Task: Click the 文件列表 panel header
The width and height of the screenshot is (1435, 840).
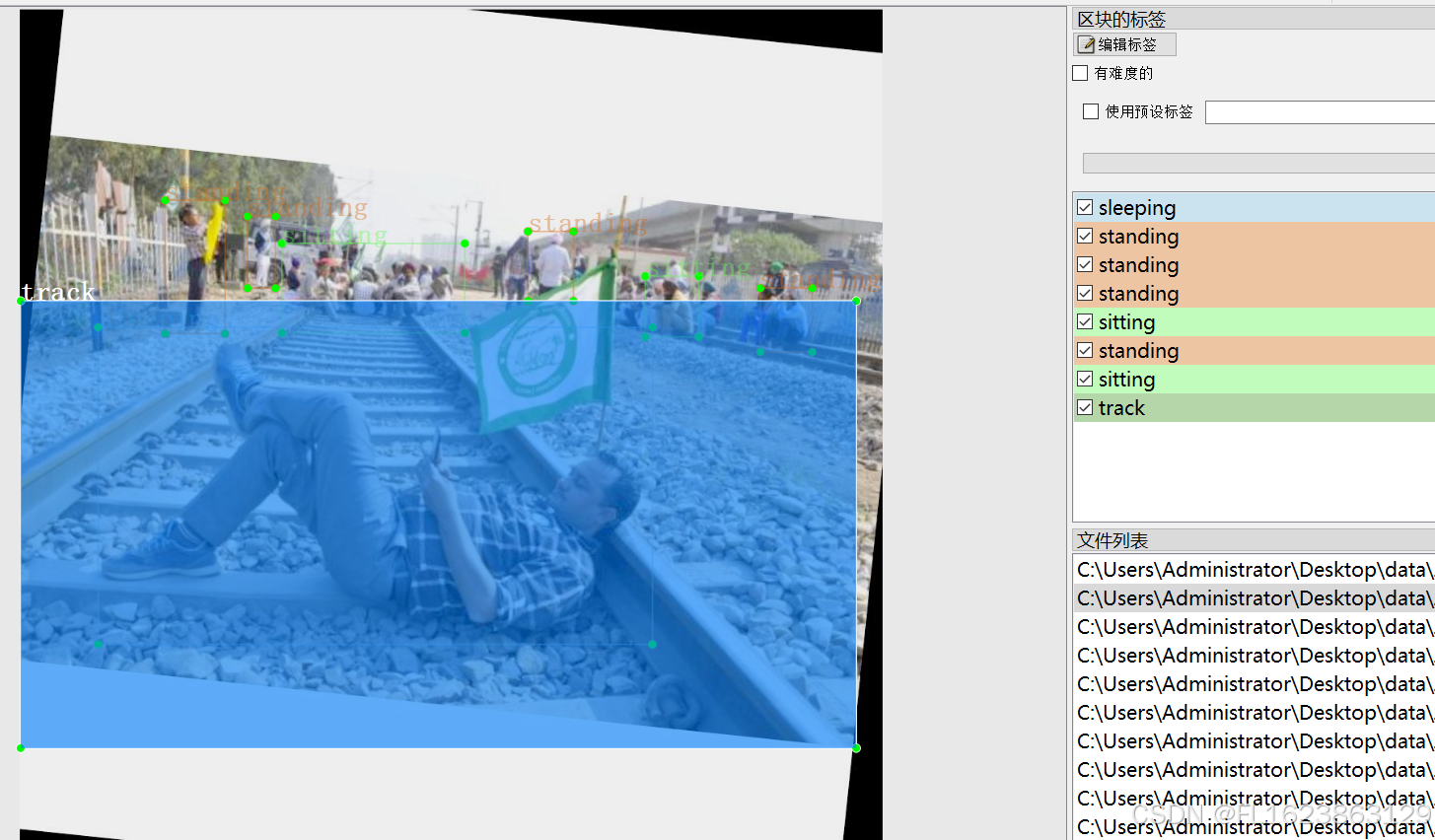Action: (x=1253, y=540)
